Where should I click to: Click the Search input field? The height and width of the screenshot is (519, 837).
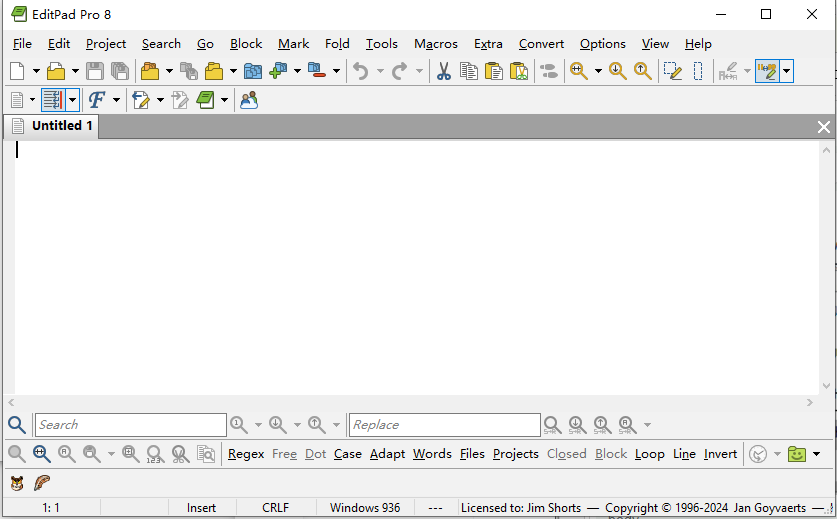coord(131,425)
